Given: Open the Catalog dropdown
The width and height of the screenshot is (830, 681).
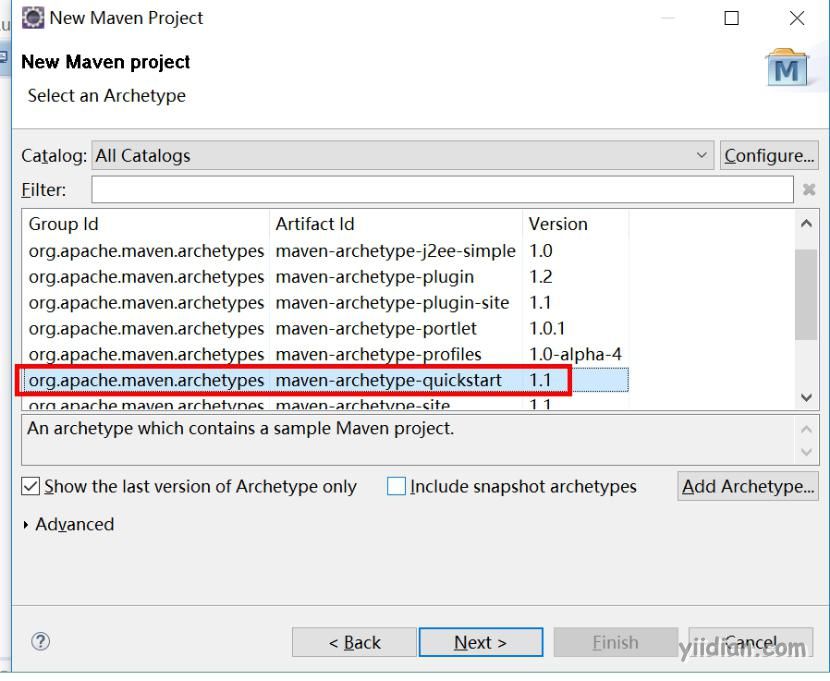Looking at the screenshot, I should 402,156.
